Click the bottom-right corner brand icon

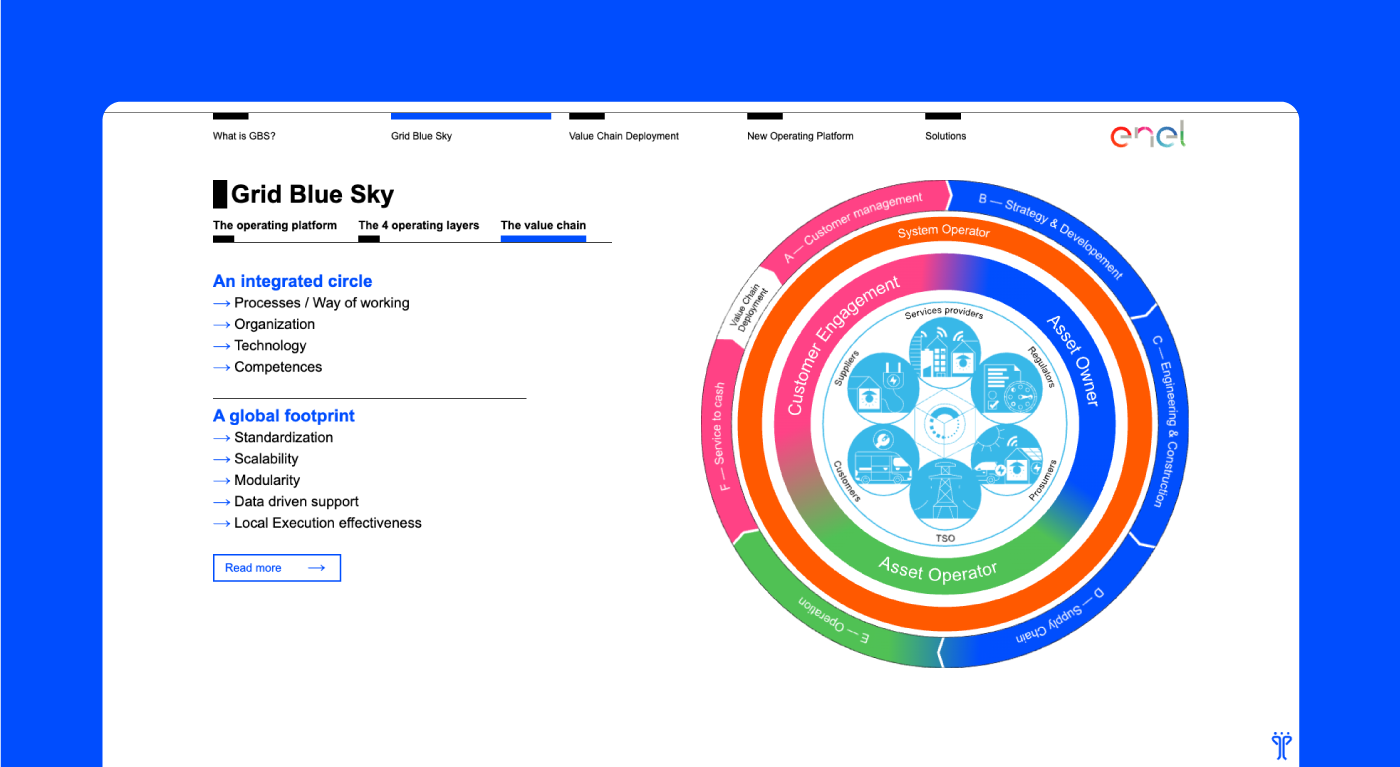pos(1281,744)
